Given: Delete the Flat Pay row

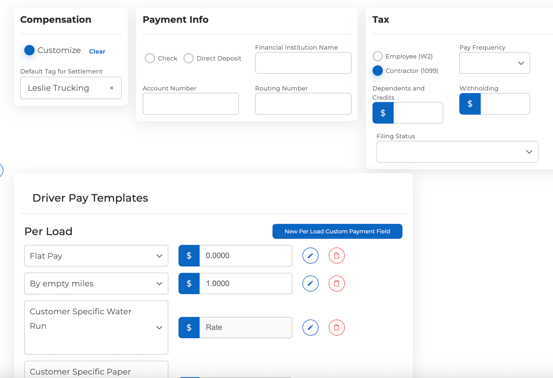Looking at the screenshot, I should 336,256.
